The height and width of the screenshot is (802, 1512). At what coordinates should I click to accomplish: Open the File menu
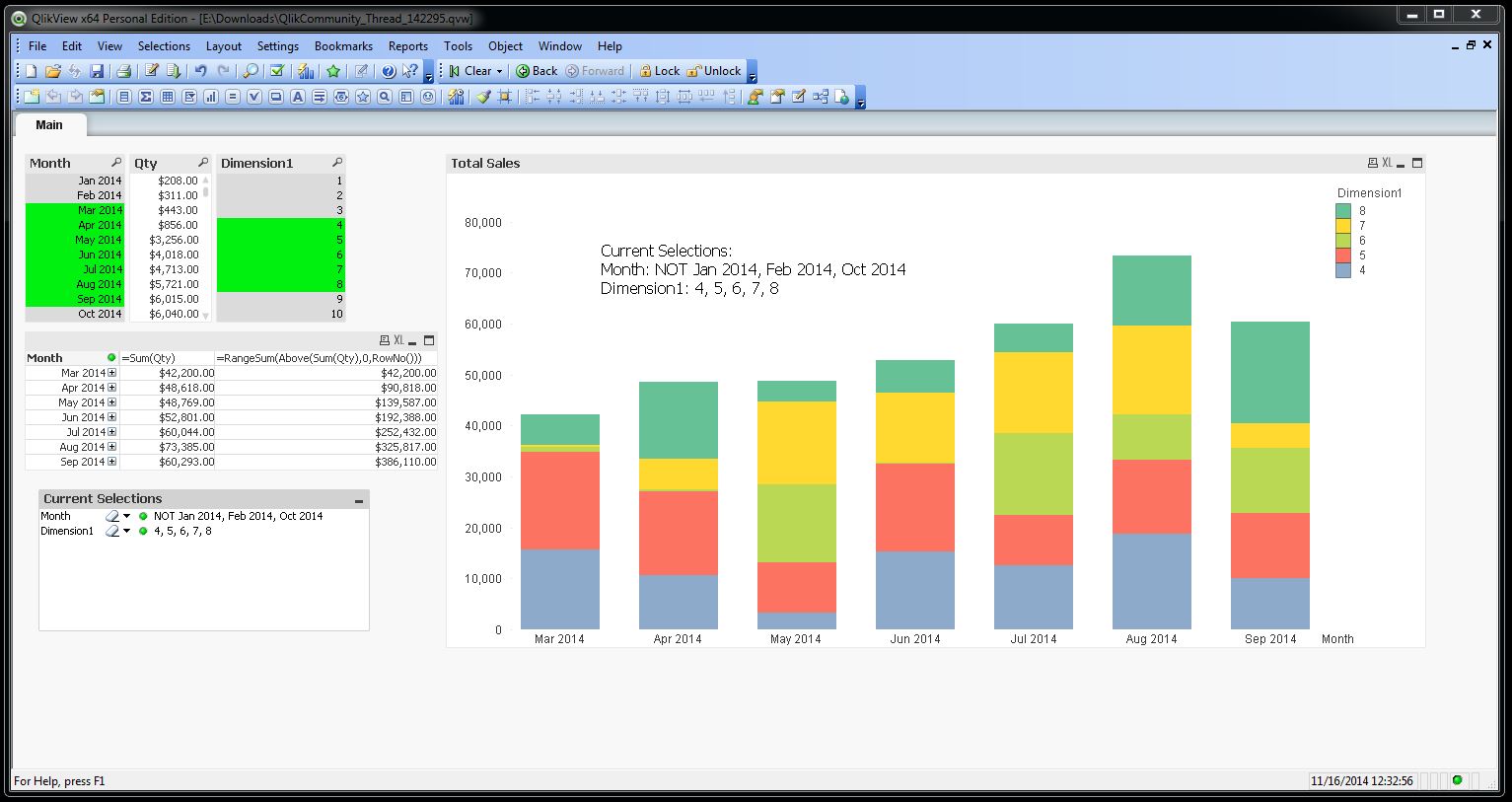click(x=37, y=46)
